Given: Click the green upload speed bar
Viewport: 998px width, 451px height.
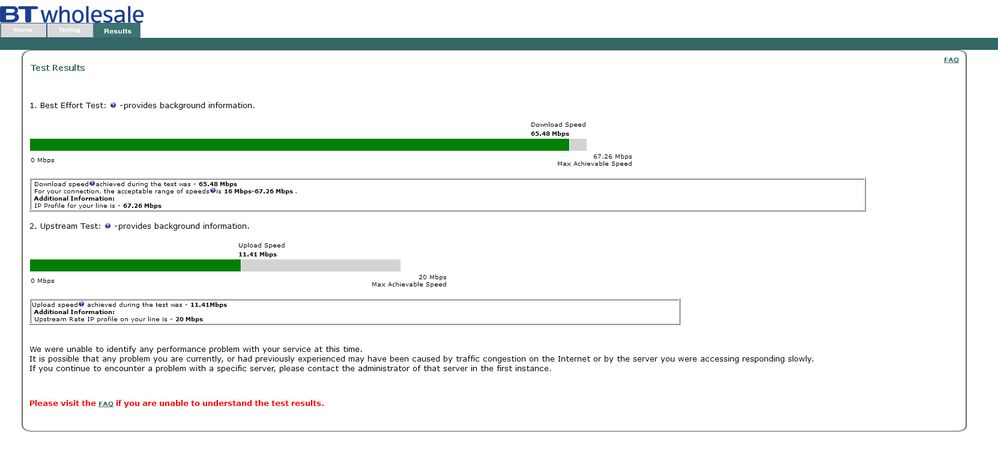Looking at the screenshot, I should [135, 265].
